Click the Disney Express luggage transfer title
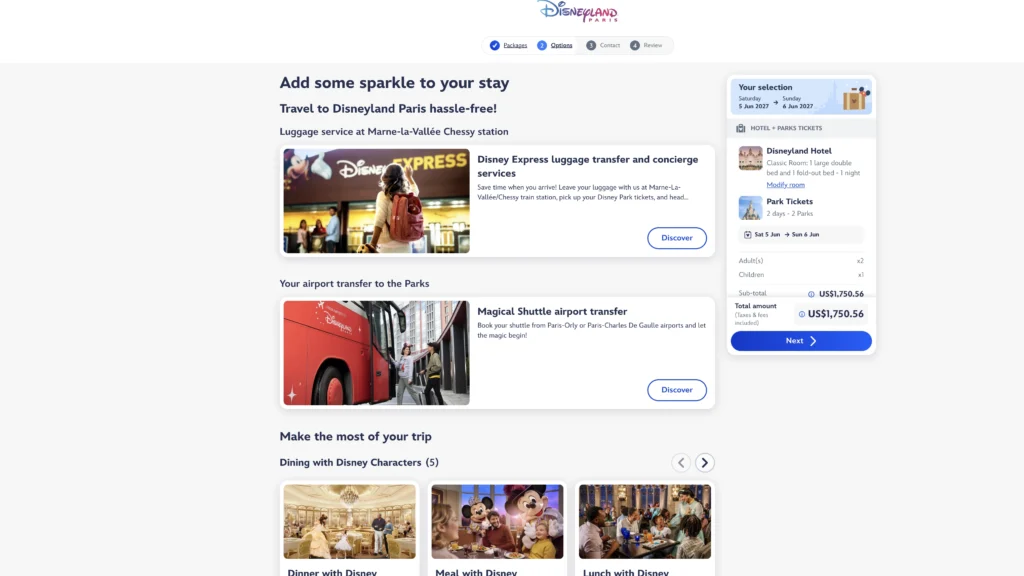Image resolution: width=1024 pixels, height=576 pixels. [x=588, y=166]
